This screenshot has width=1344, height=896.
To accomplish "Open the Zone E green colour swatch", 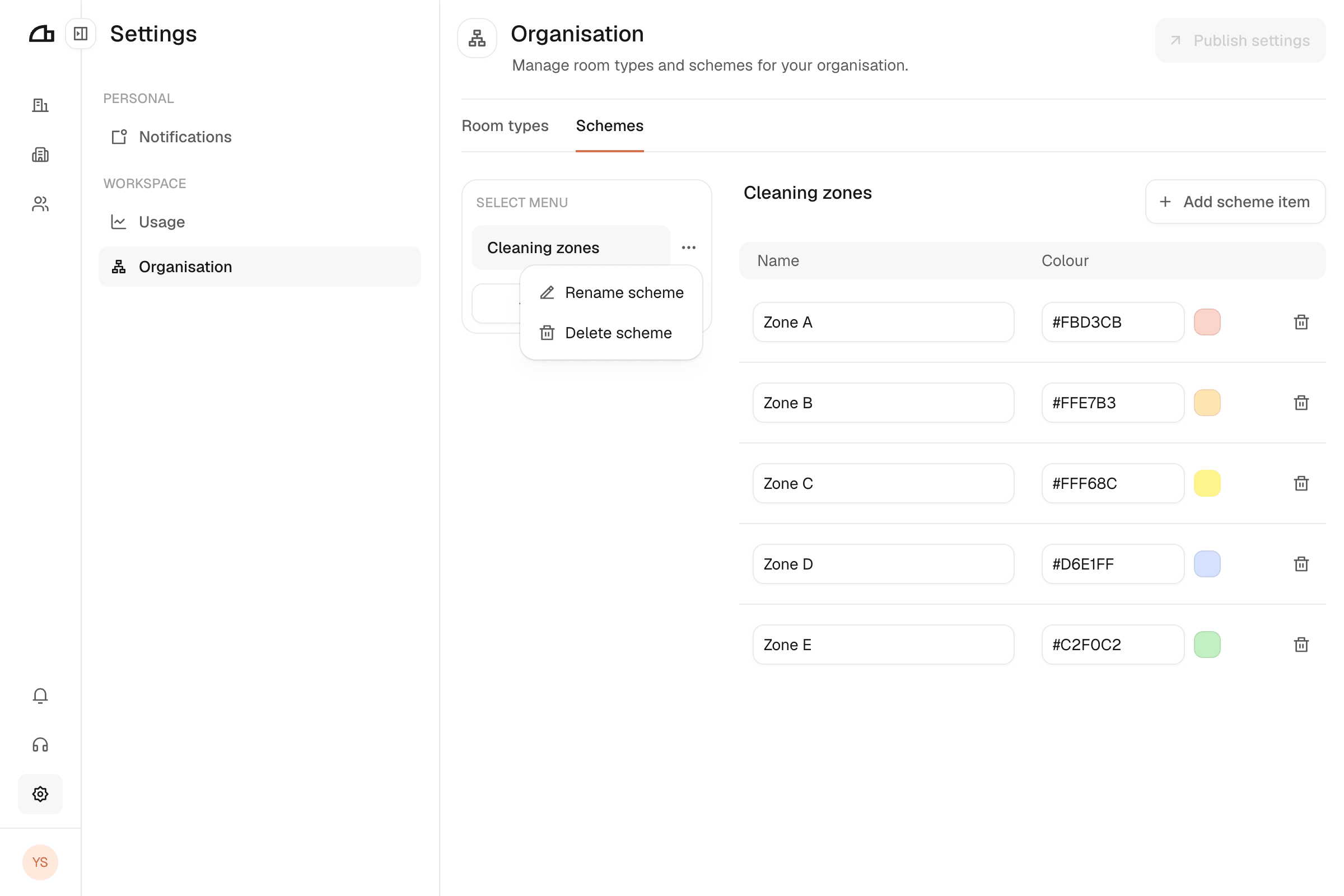I will [x=1207, y=645].
